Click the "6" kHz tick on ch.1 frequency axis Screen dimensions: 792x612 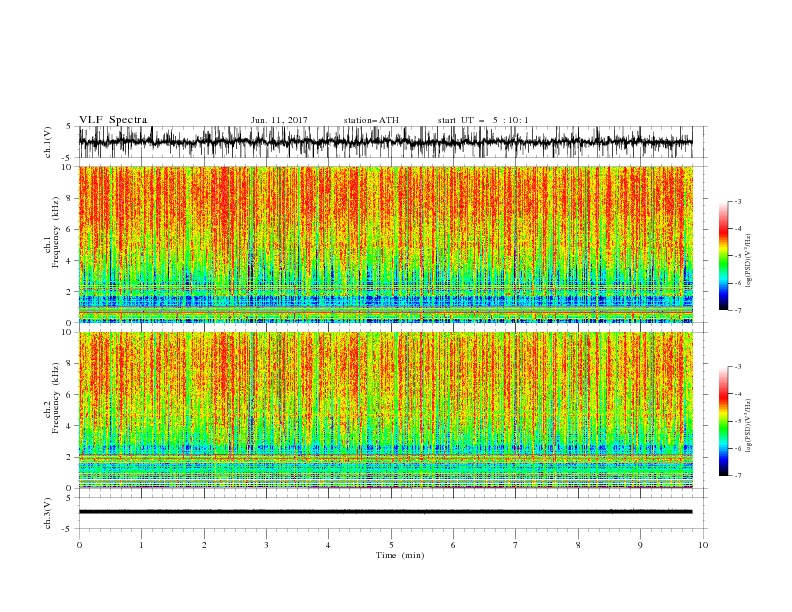[69, 229]
